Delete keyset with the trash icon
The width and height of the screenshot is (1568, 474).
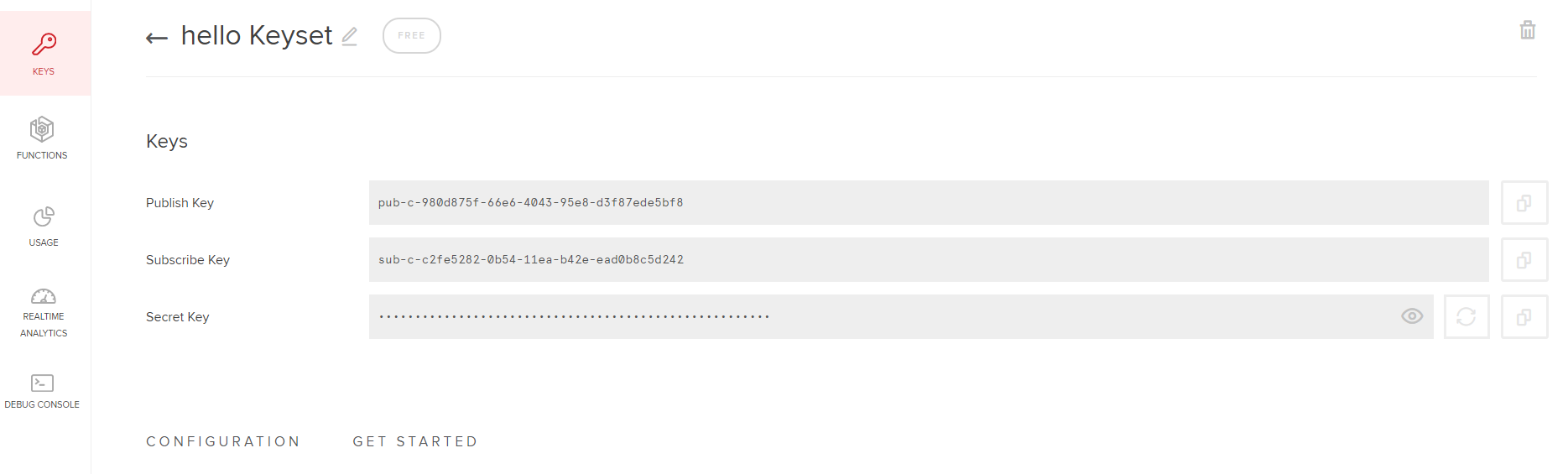coord(1528,30)
